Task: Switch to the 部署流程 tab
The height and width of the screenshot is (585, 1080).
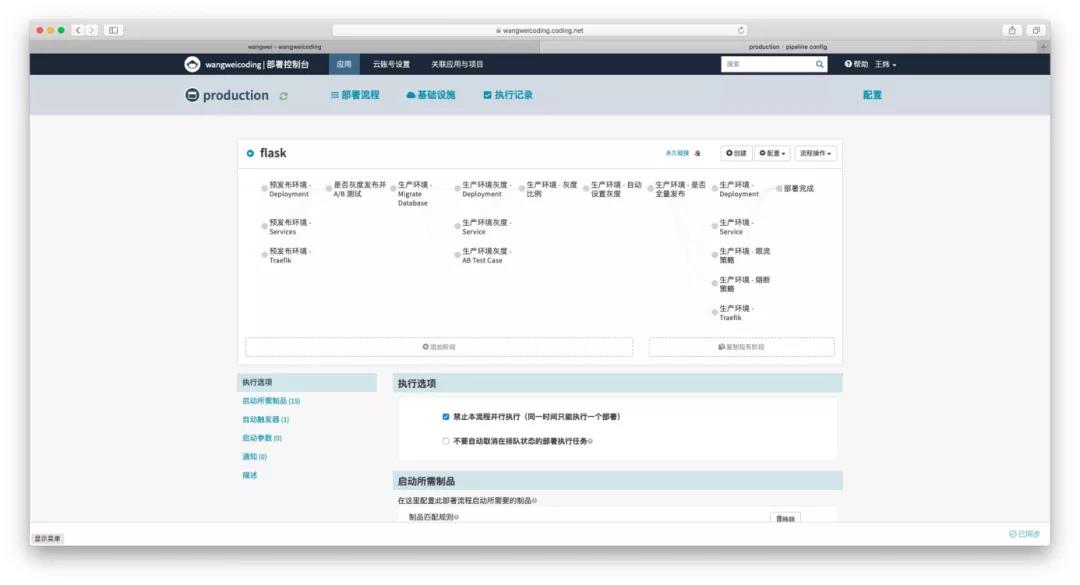Action: (355, 95)
